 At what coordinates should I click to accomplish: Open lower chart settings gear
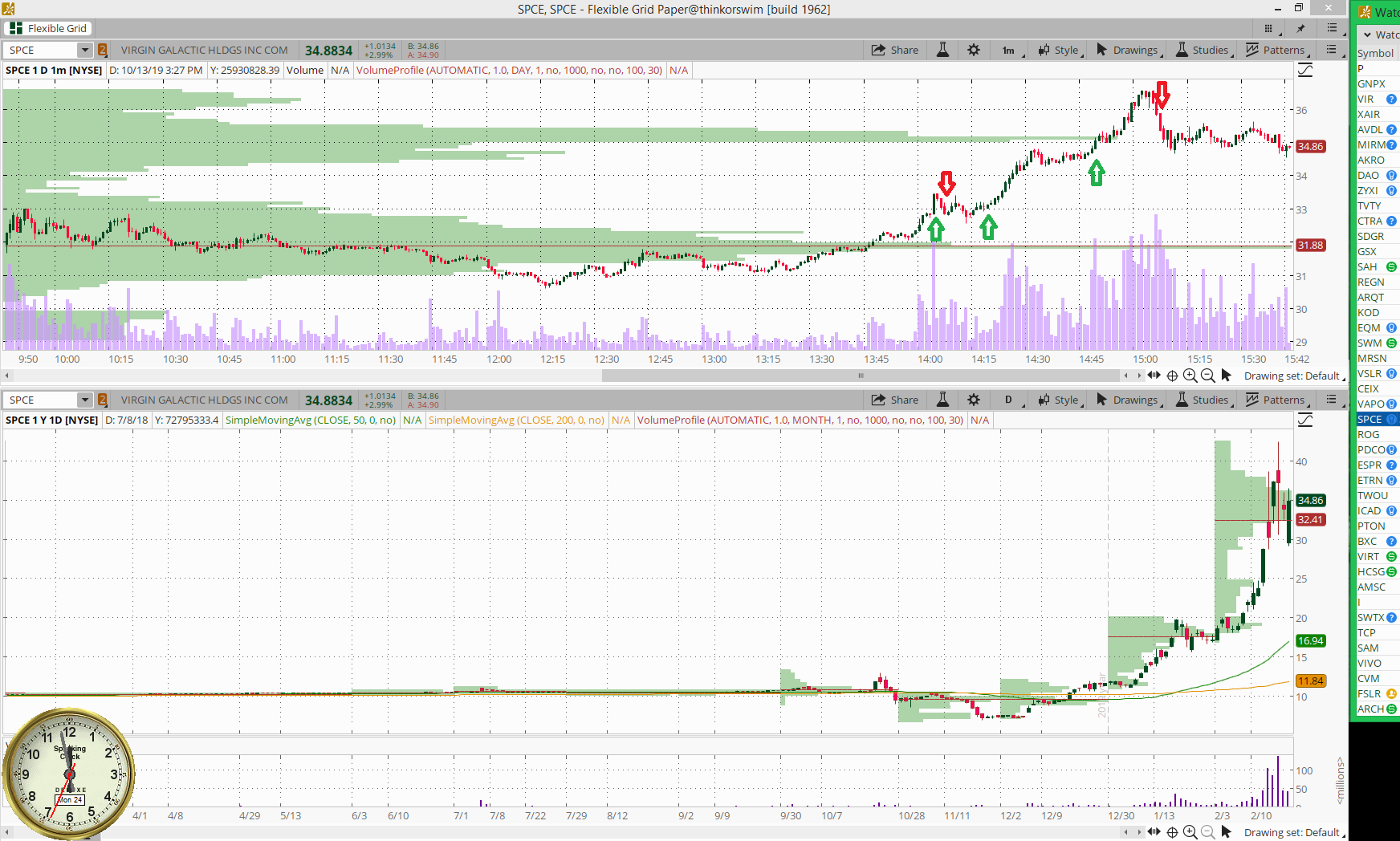(974, 400)
